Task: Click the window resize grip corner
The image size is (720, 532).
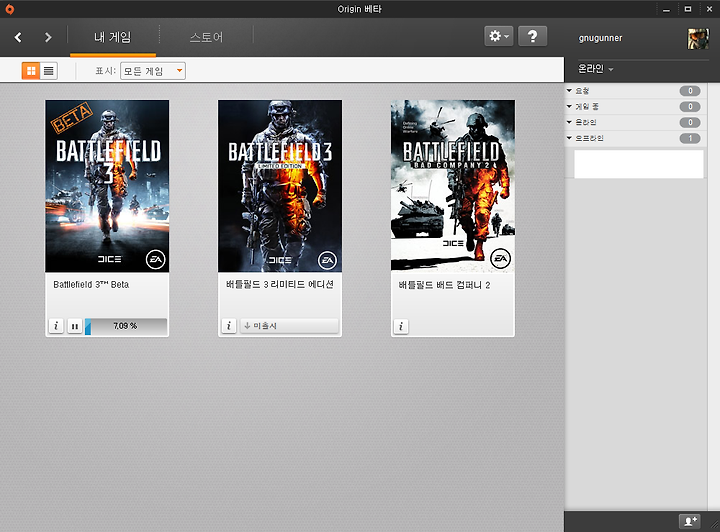Action: [x=714, y=526]
